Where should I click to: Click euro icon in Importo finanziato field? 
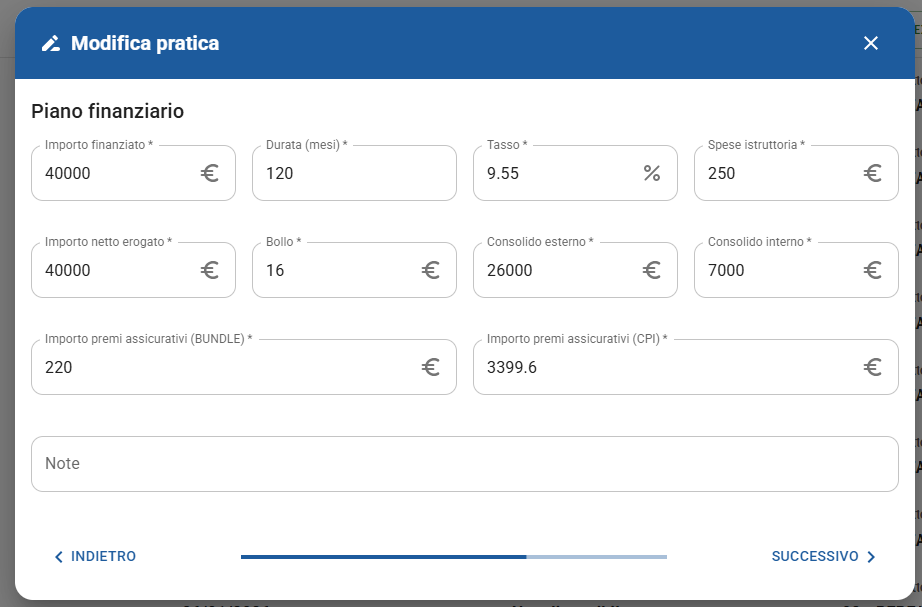coord(210,173)
